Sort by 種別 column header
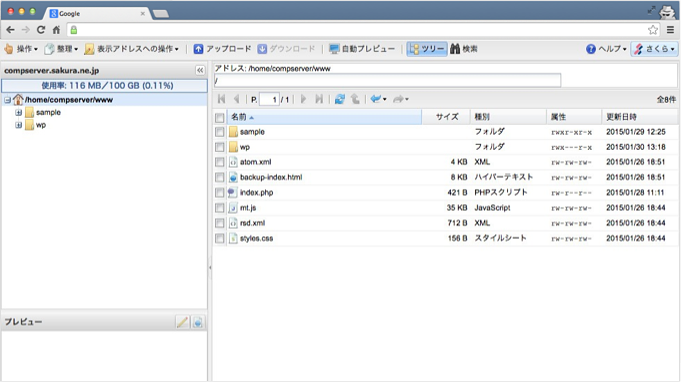Image resolution: width=681 pixels, height=382 pixels. (508, 117)
